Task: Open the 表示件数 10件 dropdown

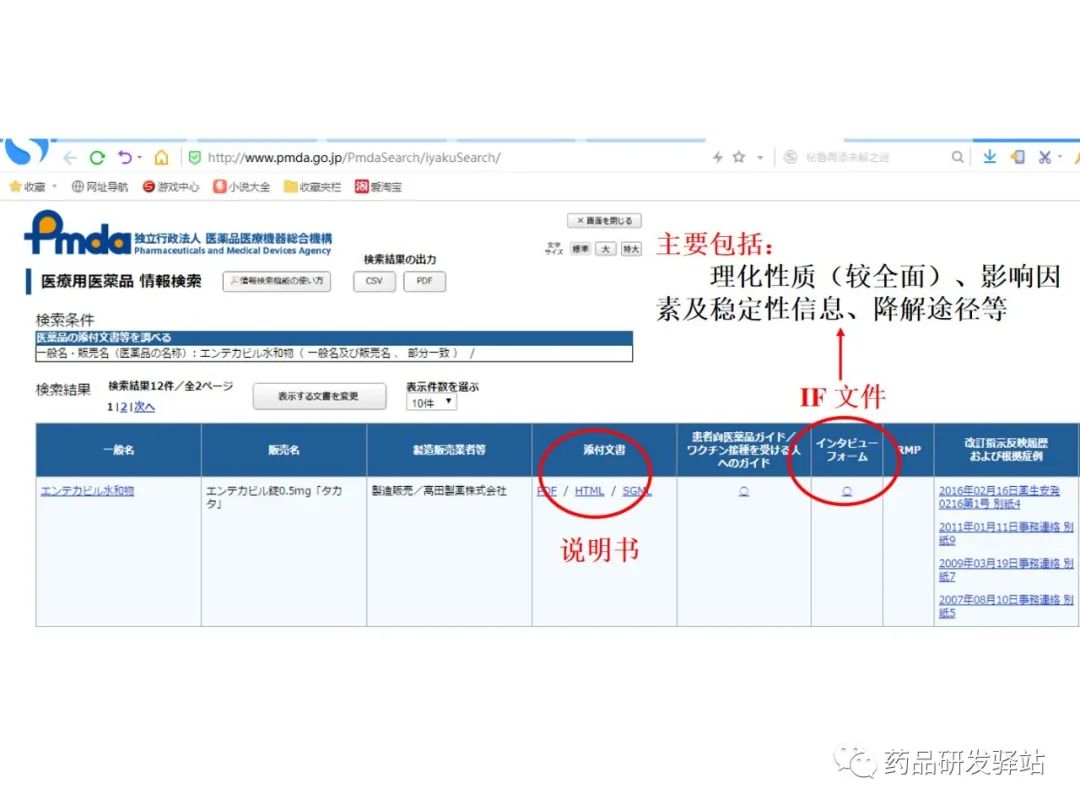Action: pos(431,403)
